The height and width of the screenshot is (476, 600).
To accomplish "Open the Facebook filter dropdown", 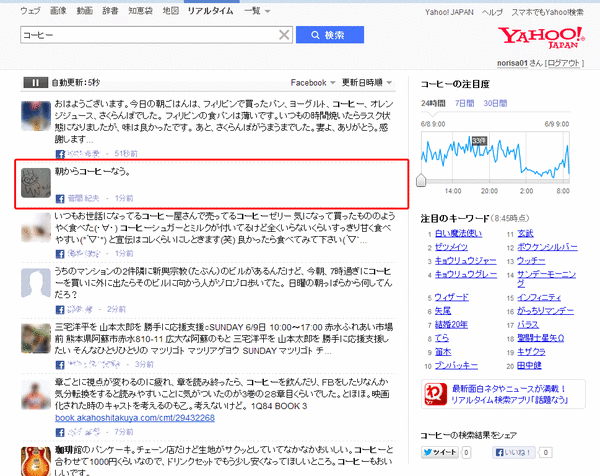I will [313, 83].
